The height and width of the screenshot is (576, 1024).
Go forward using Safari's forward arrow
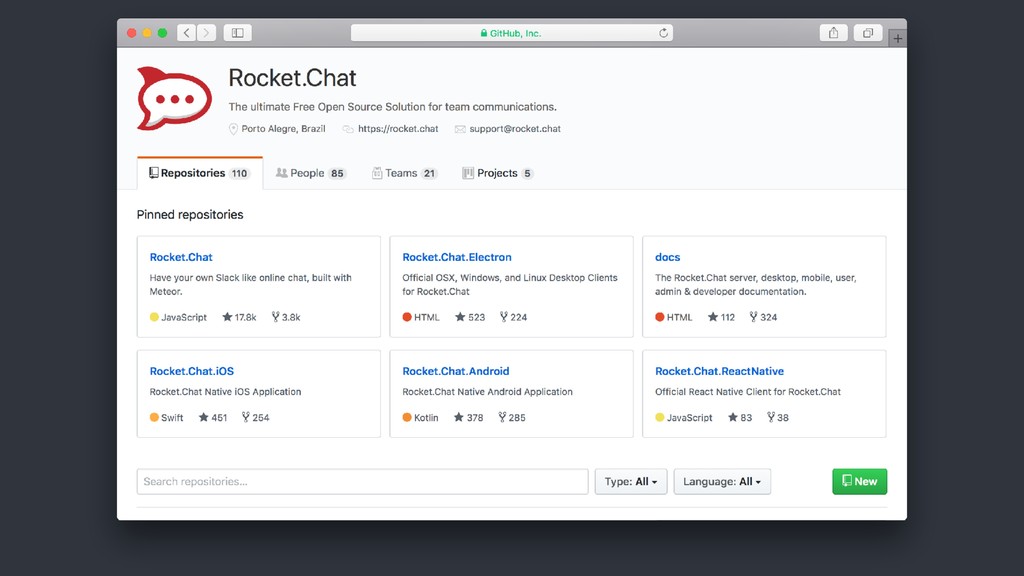206,33
